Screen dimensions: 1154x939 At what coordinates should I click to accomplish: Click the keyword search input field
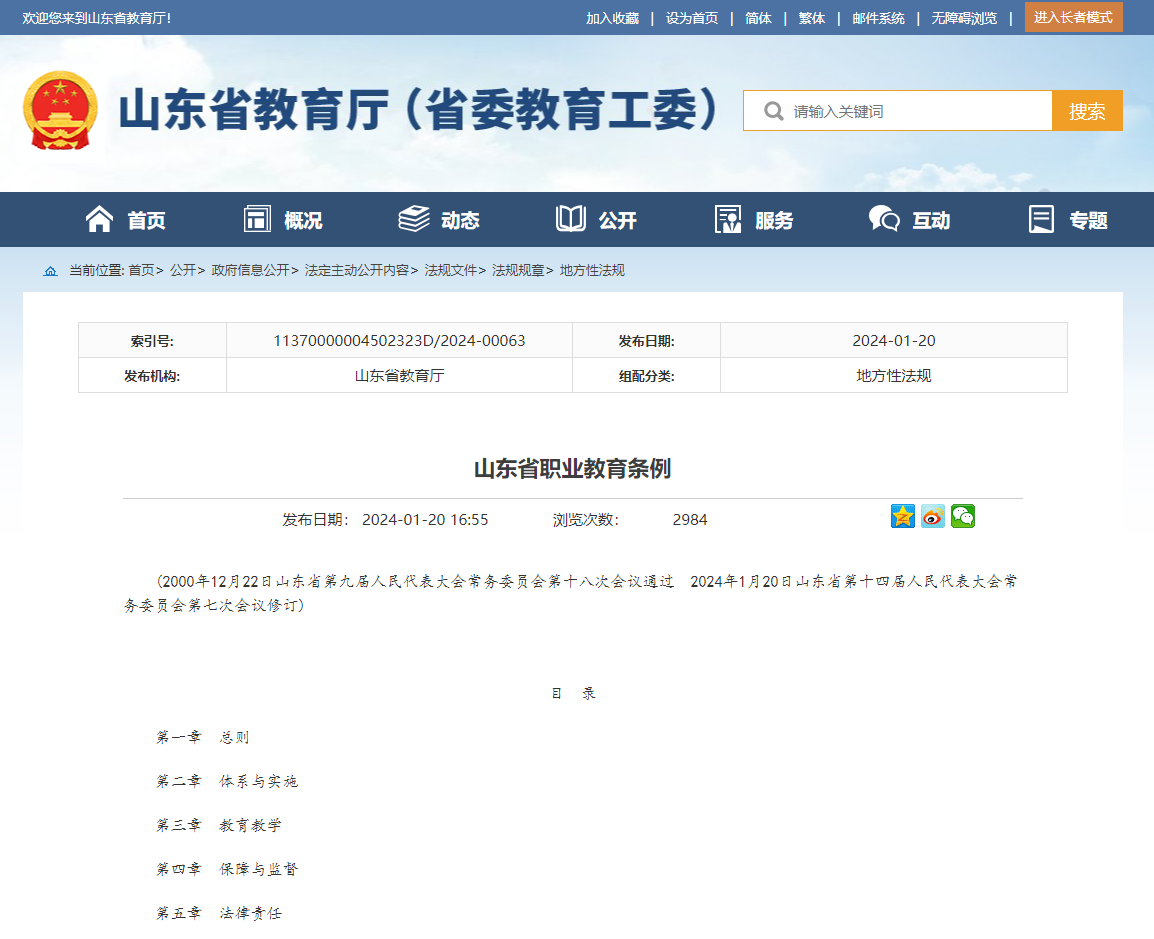click(915, 111)
